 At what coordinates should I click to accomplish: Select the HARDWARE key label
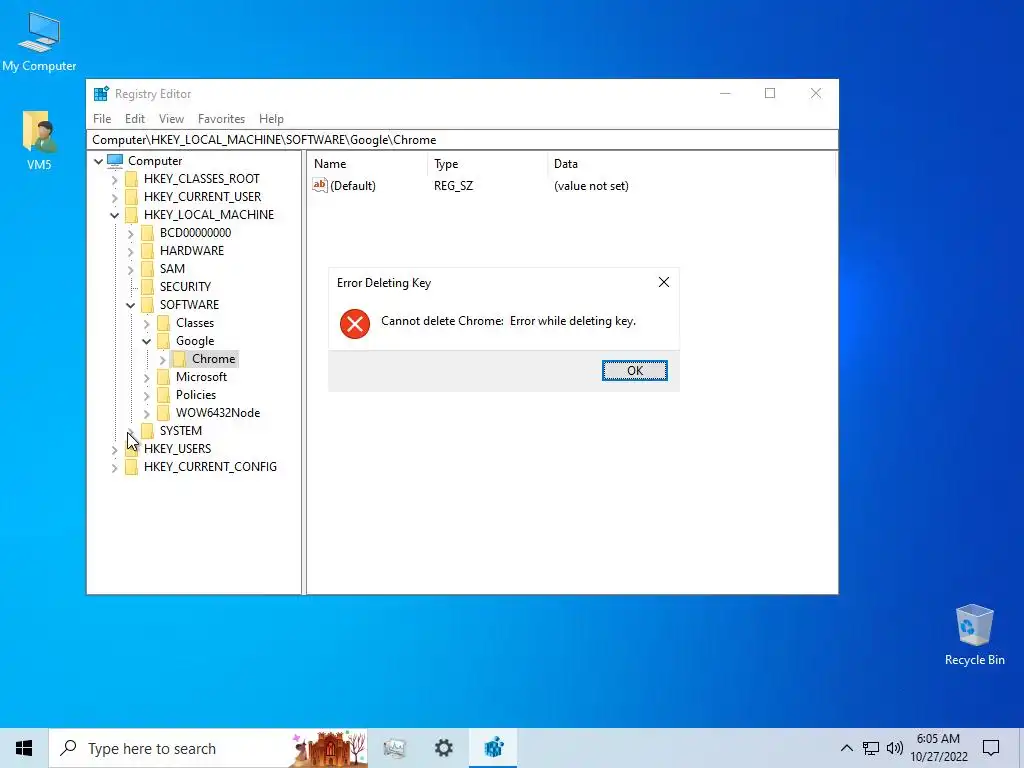click(192, 251)
